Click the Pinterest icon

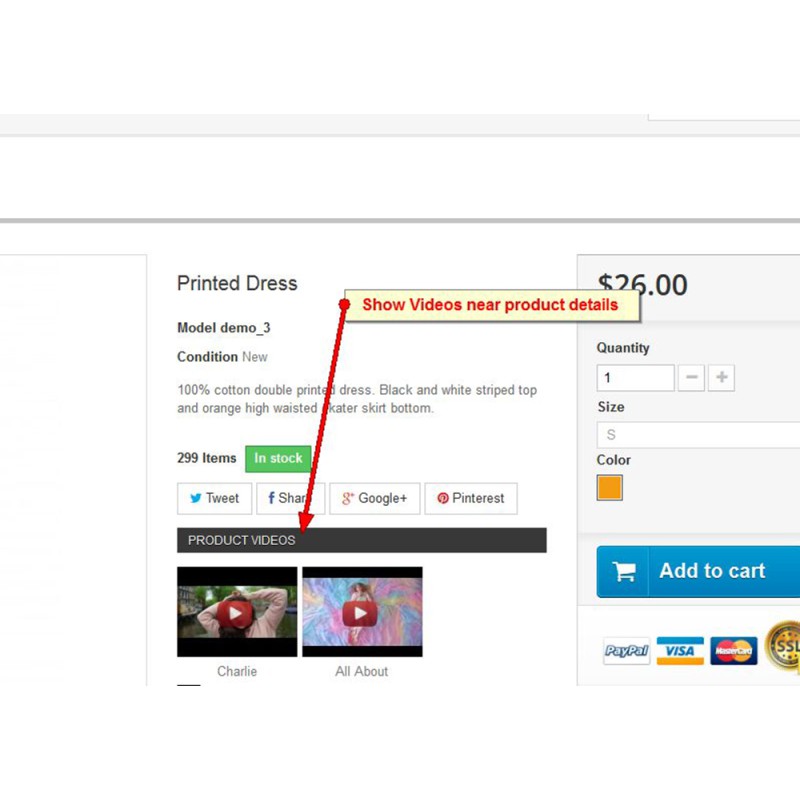coord(443,498)
